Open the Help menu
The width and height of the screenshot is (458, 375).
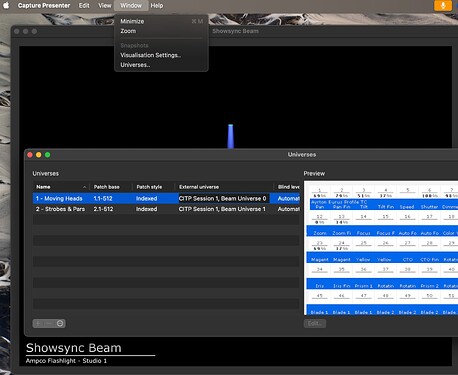point(157,5)
